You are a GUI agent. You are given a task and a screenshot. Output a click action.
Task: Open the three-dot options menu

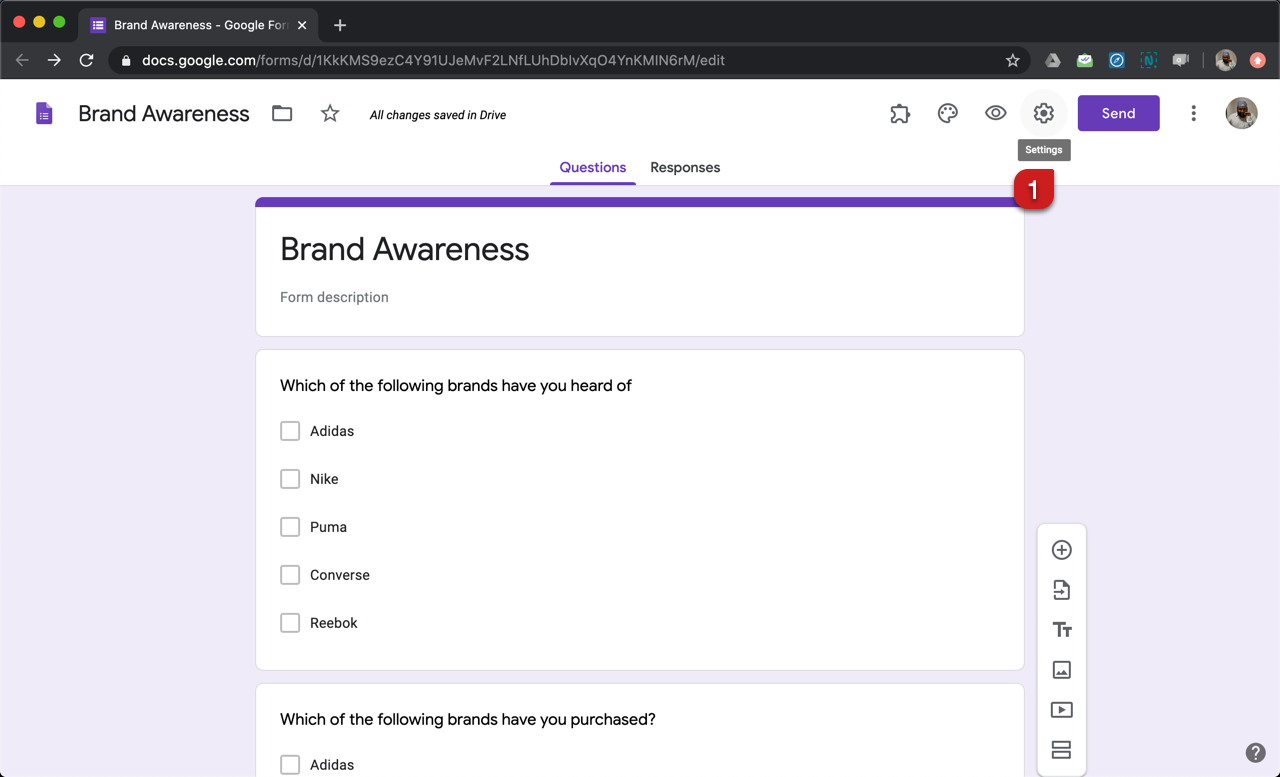click(1193, 113)
